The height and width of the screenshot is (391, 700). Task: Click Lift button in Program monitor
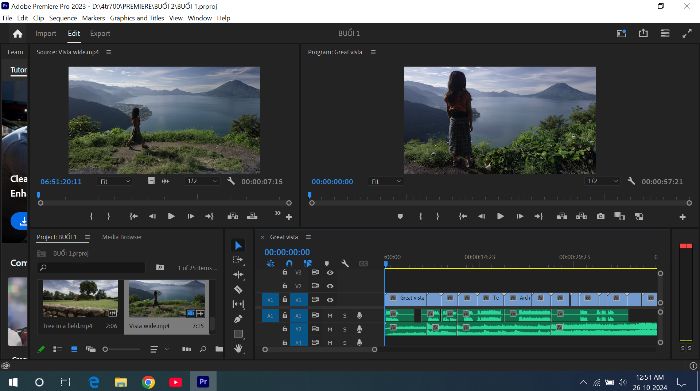(562, 216)
